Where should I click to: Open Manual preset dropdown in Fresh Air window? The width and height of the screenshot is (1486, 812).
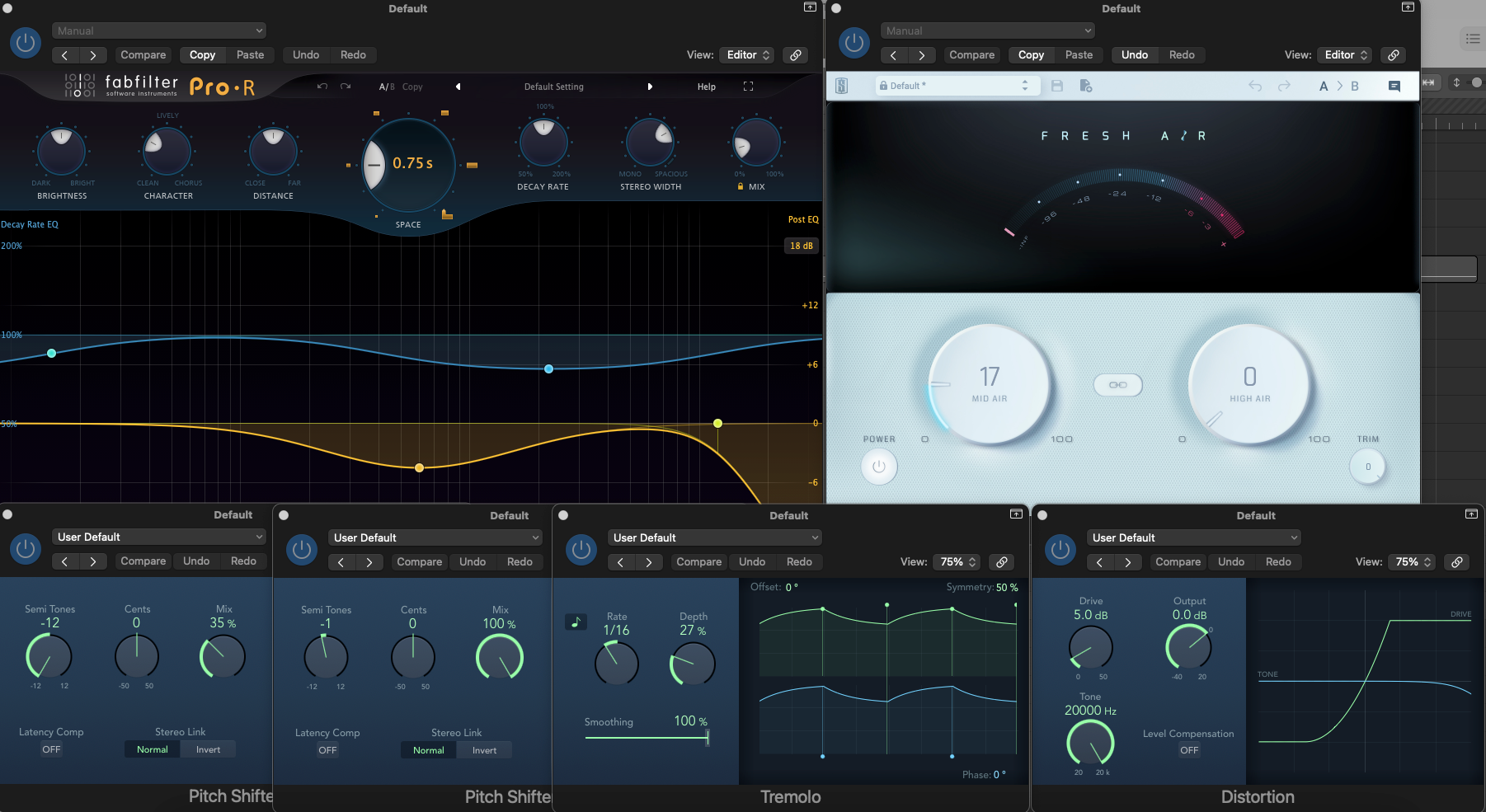[988, 31]
